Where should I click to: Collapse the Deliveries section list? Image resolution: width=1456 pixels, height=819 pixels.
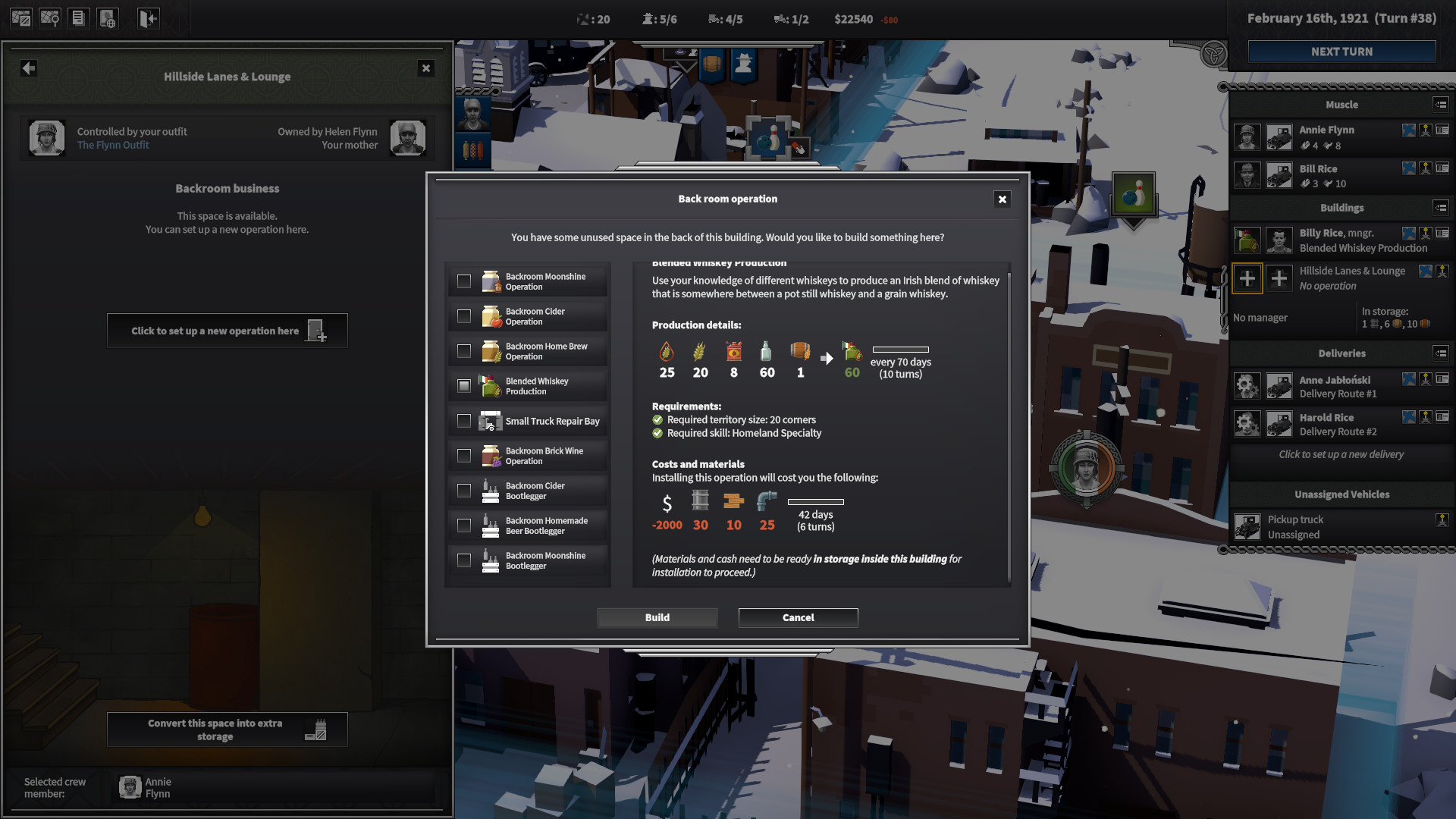pyautogui.click(x=1439, y=353)
